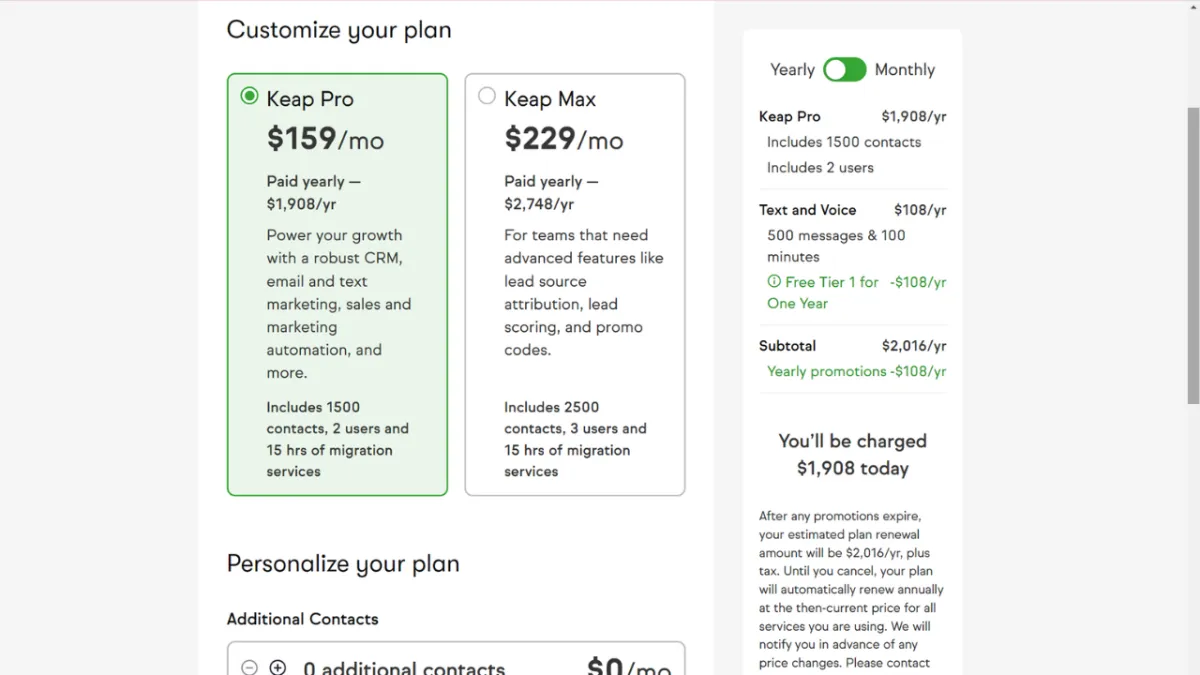Screen dimensions: 1200x675
Task: Click the Keap Pro $159/mo price card
Action: coord(337,285)
